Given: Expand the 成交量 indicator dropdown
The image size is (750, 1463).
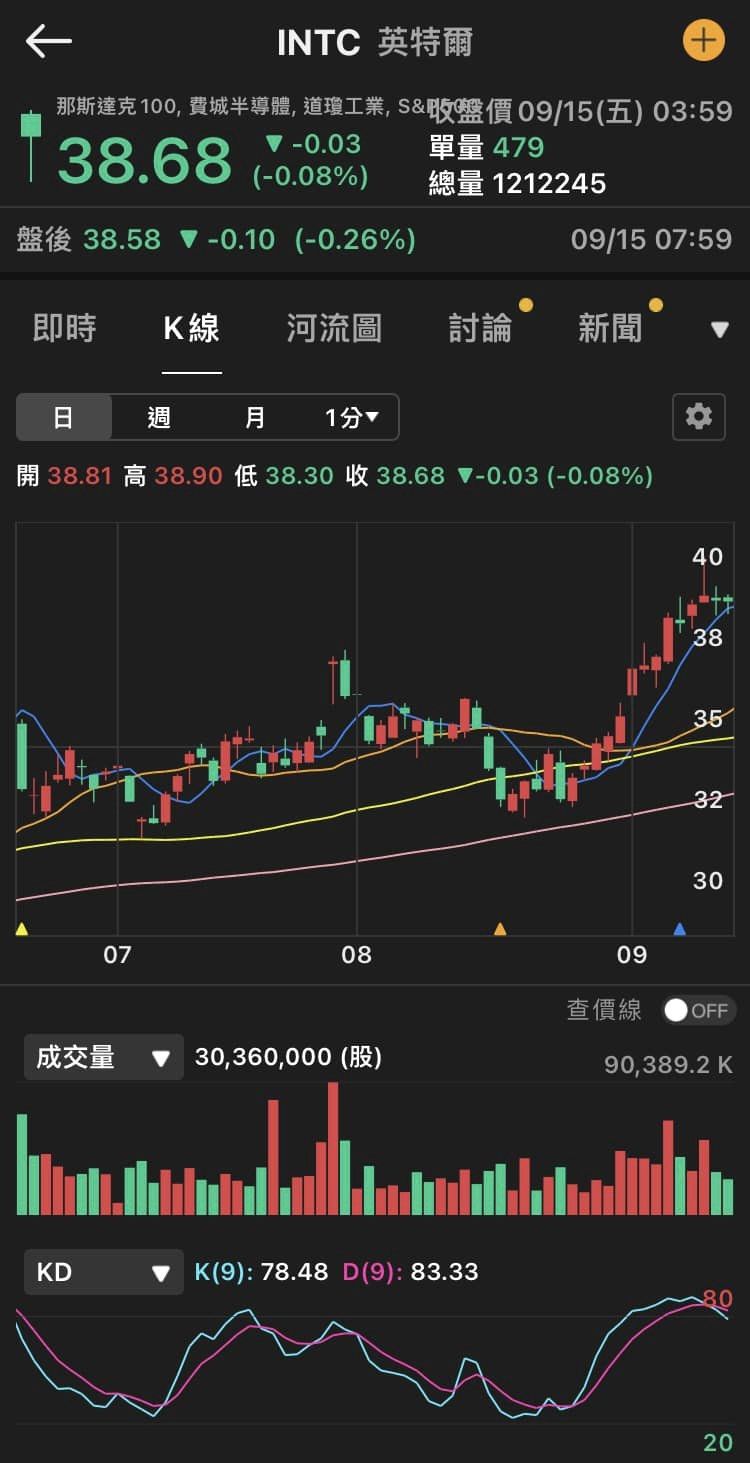Looking at the screenshot, I should point(104,1058).
